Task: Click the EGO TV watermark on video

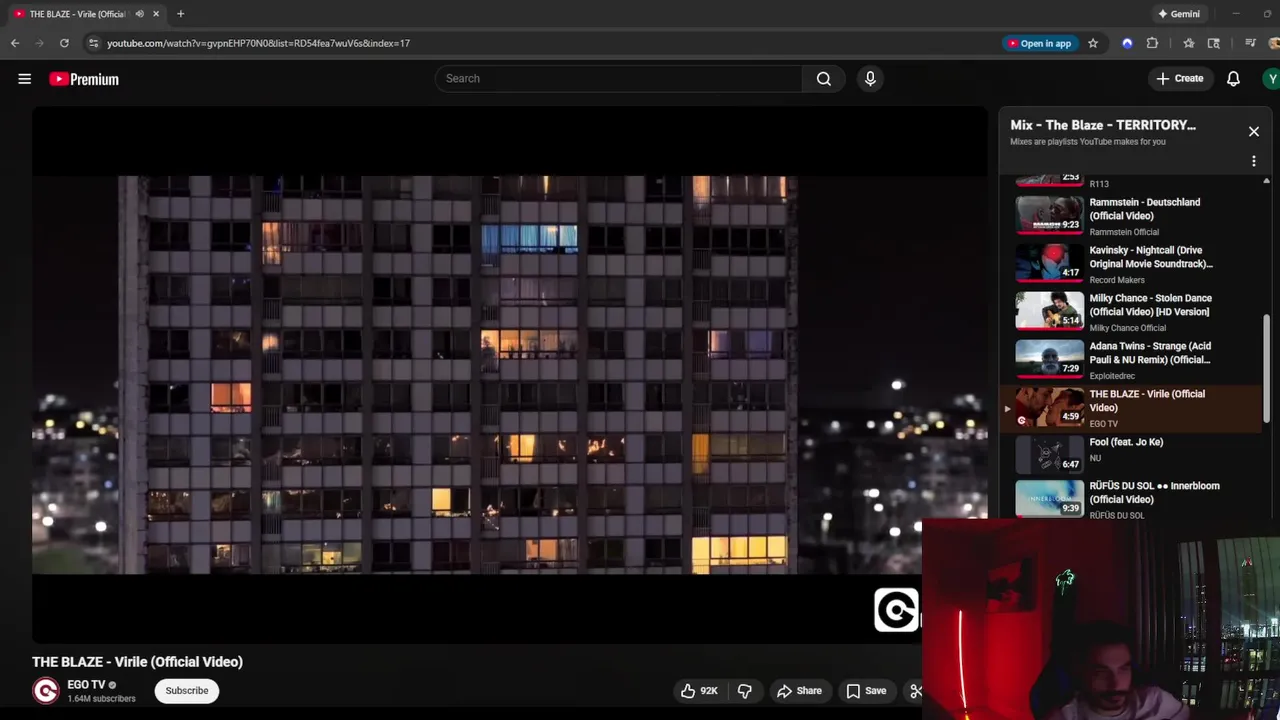Action: click(x=896, y=610)
